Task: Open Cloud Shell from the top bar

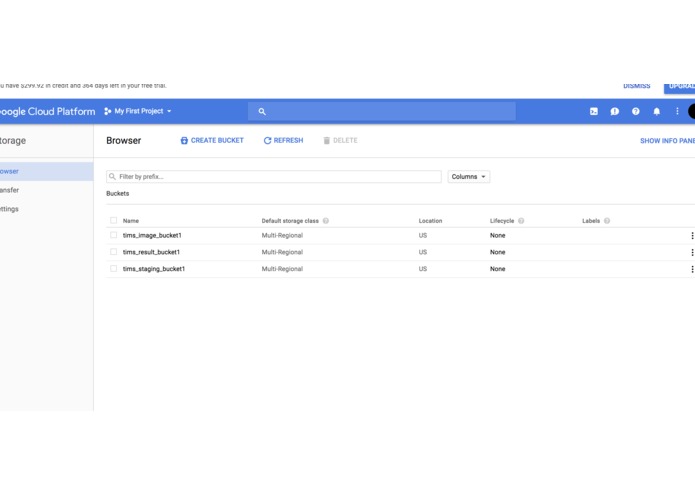Action: pyautogui.click(x=593, y=112)
